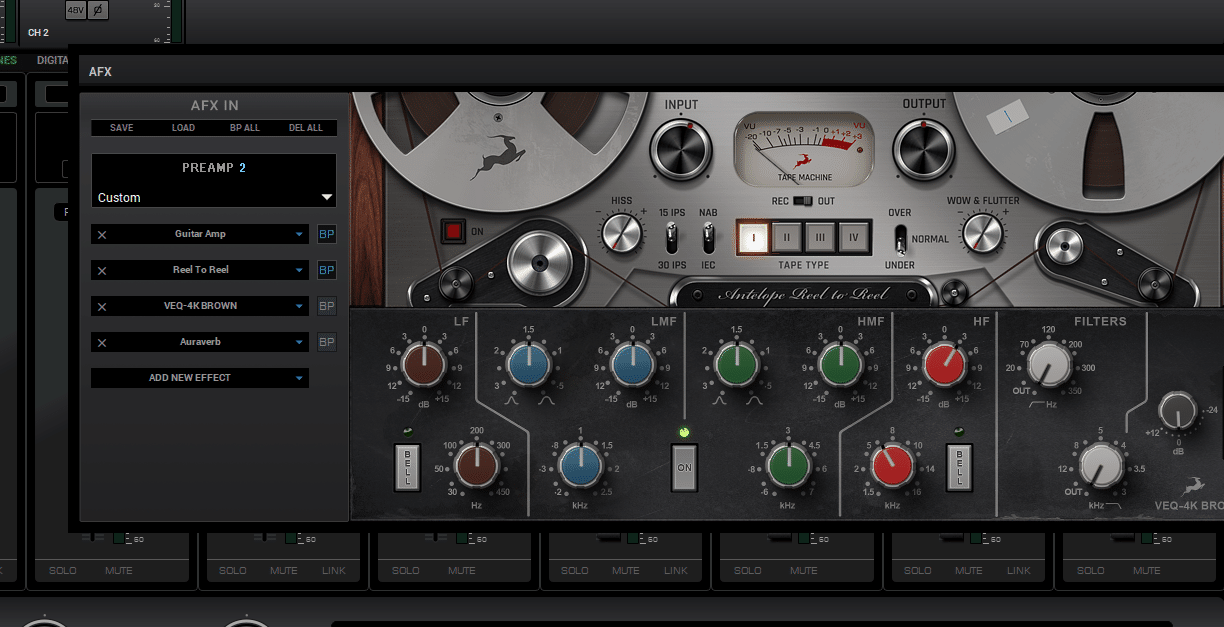Switch to the AFX tab
This screenshot has height=627, width=1224.
coord(100,71)
